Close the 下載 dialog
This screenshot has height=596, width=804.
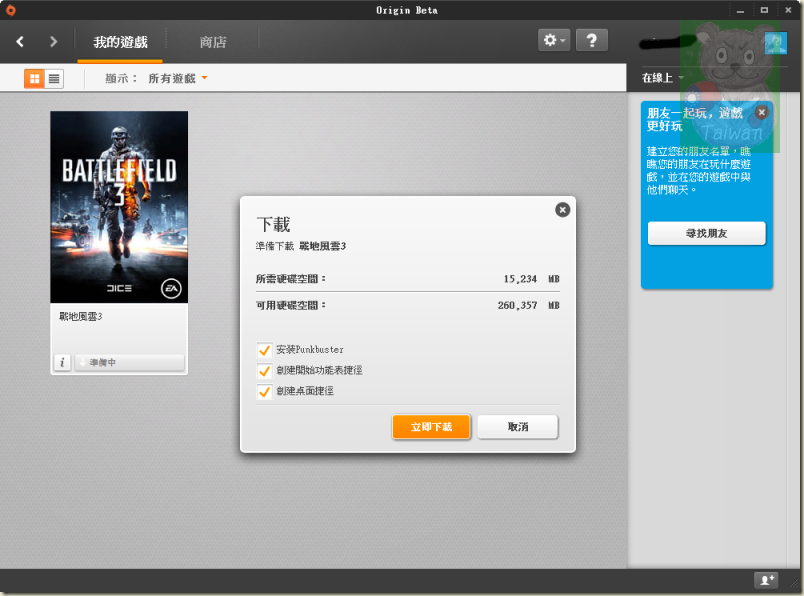point(562,210)
